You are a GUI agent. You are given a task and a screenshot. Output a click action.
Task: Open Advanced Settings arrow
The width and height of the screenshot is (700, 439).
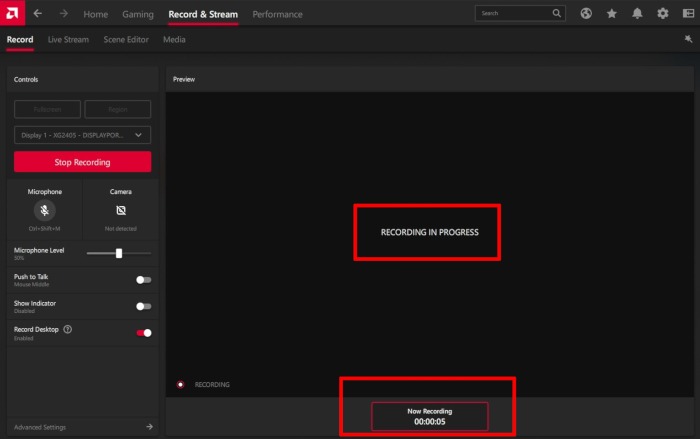pos(149,427)
